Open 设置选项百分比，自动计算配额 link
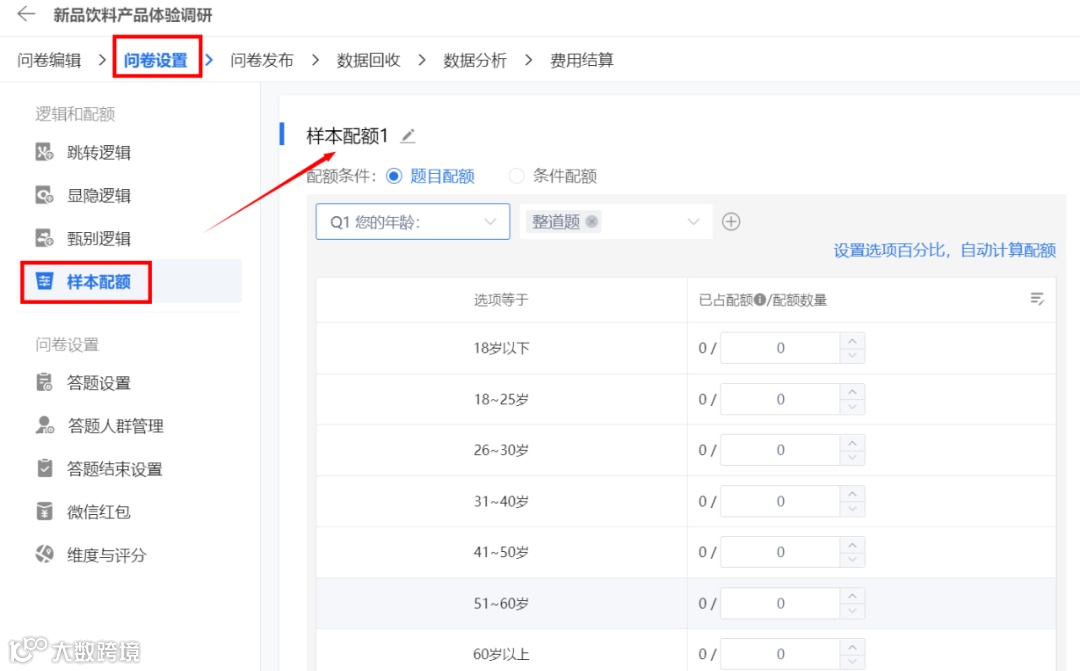Image resolution: width=1080 pixels, height=671 pixels. (944, 250)
